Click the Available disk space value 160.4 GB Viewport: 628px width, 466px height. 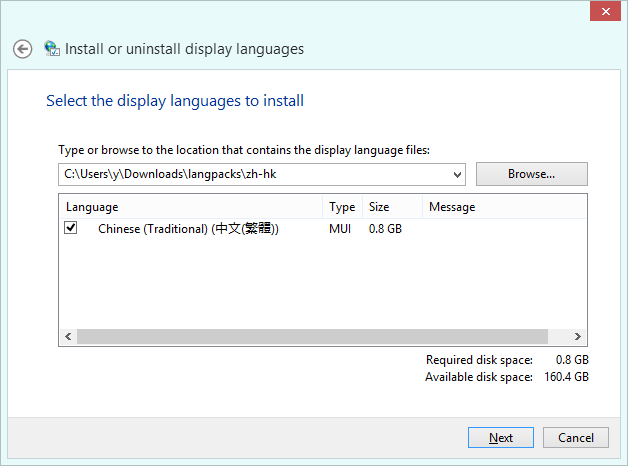click(566, 377)
